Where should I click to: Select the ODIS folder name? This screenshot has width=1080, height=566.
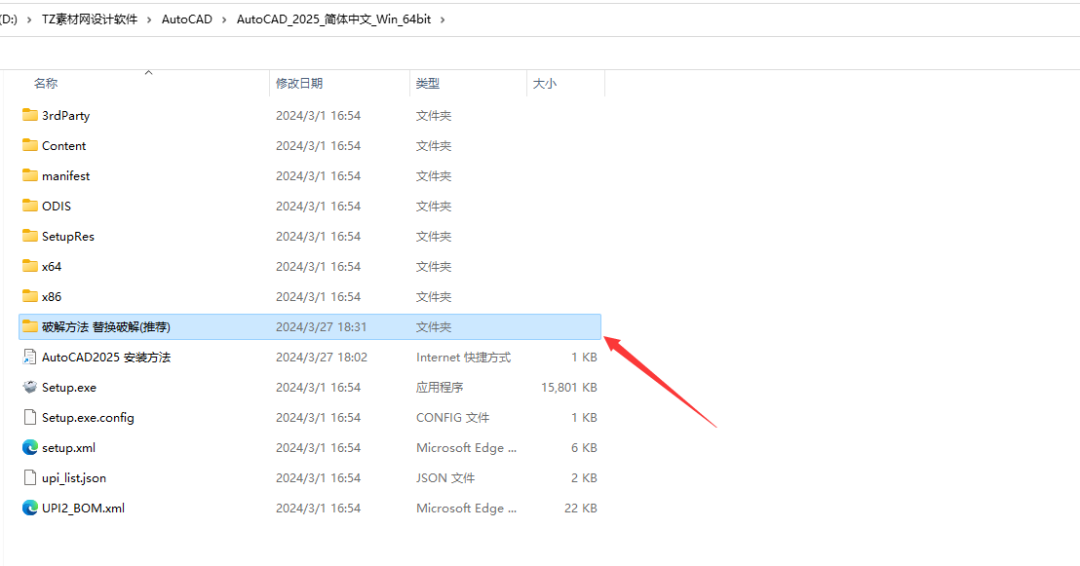(x=56, y=207)
